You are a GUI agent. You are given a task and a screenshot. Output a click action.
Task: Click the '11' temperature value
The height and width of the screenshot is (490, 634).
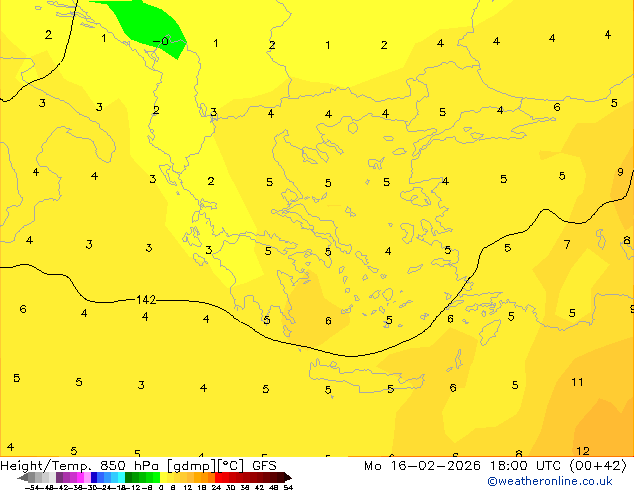coord(577,382)
